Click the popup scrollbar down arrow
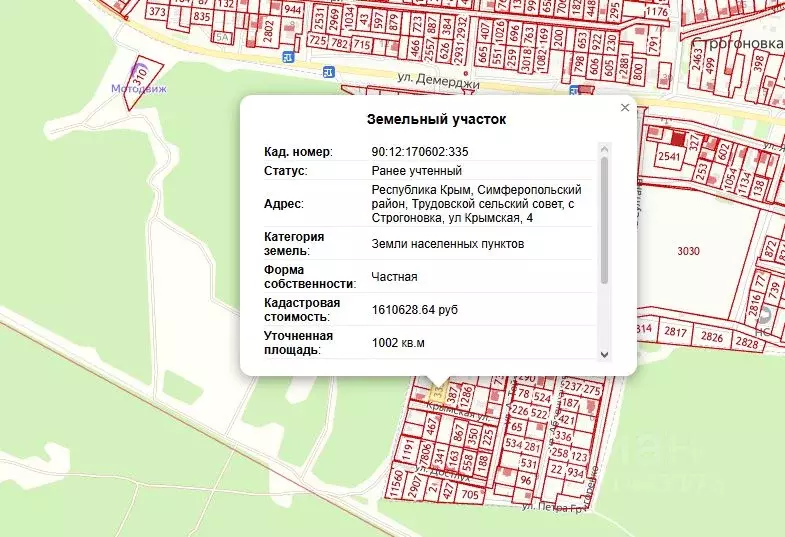Image resolution: width=785 pixels, height=537 pixels. pos(604,354)
